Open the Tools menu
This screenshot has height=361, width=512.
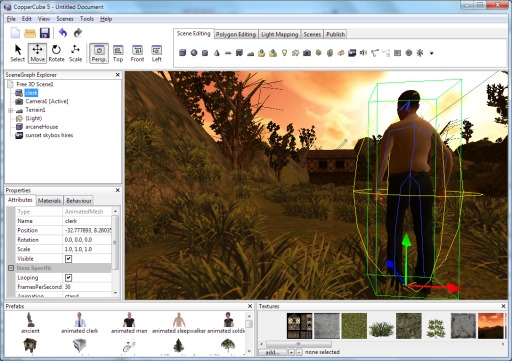(x=87, y=19)
